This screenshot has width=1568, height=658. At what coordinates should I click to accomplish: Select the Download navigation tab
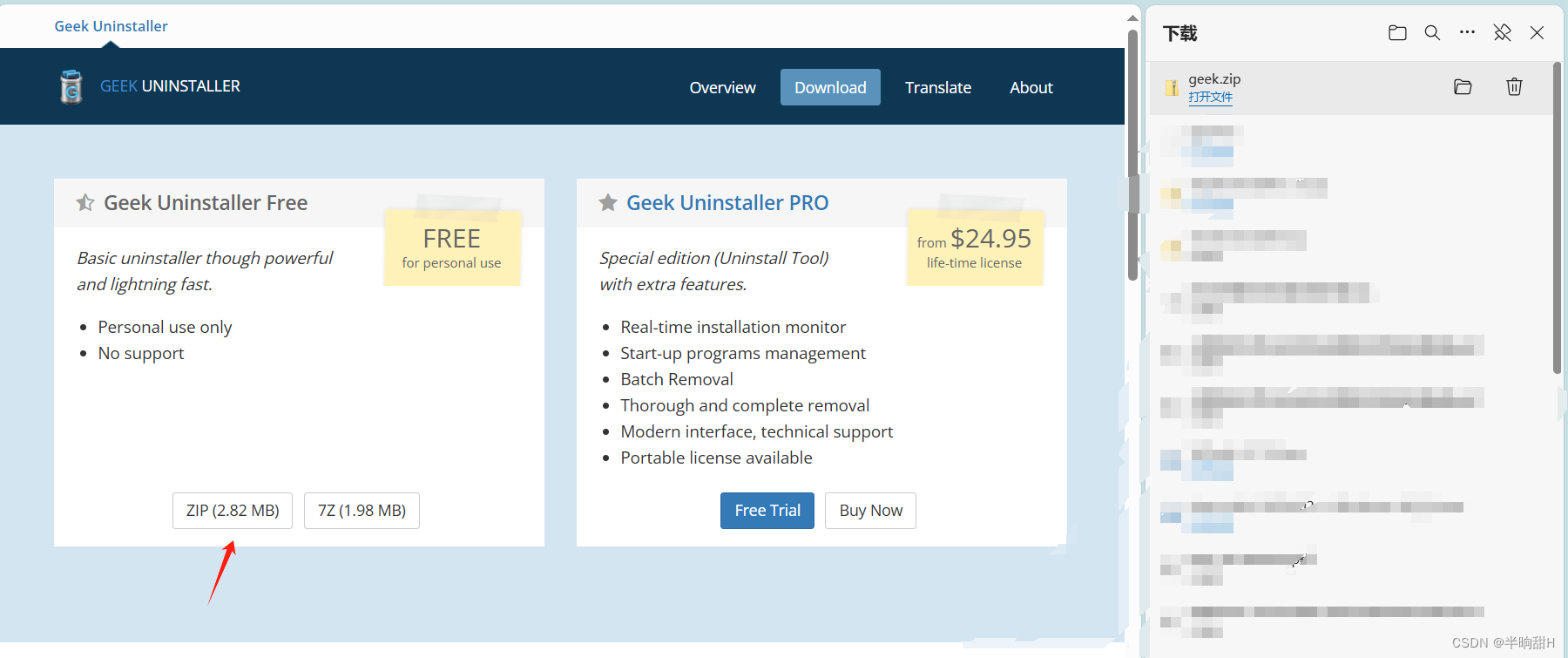pyautogui.click(x=830, y=87)
